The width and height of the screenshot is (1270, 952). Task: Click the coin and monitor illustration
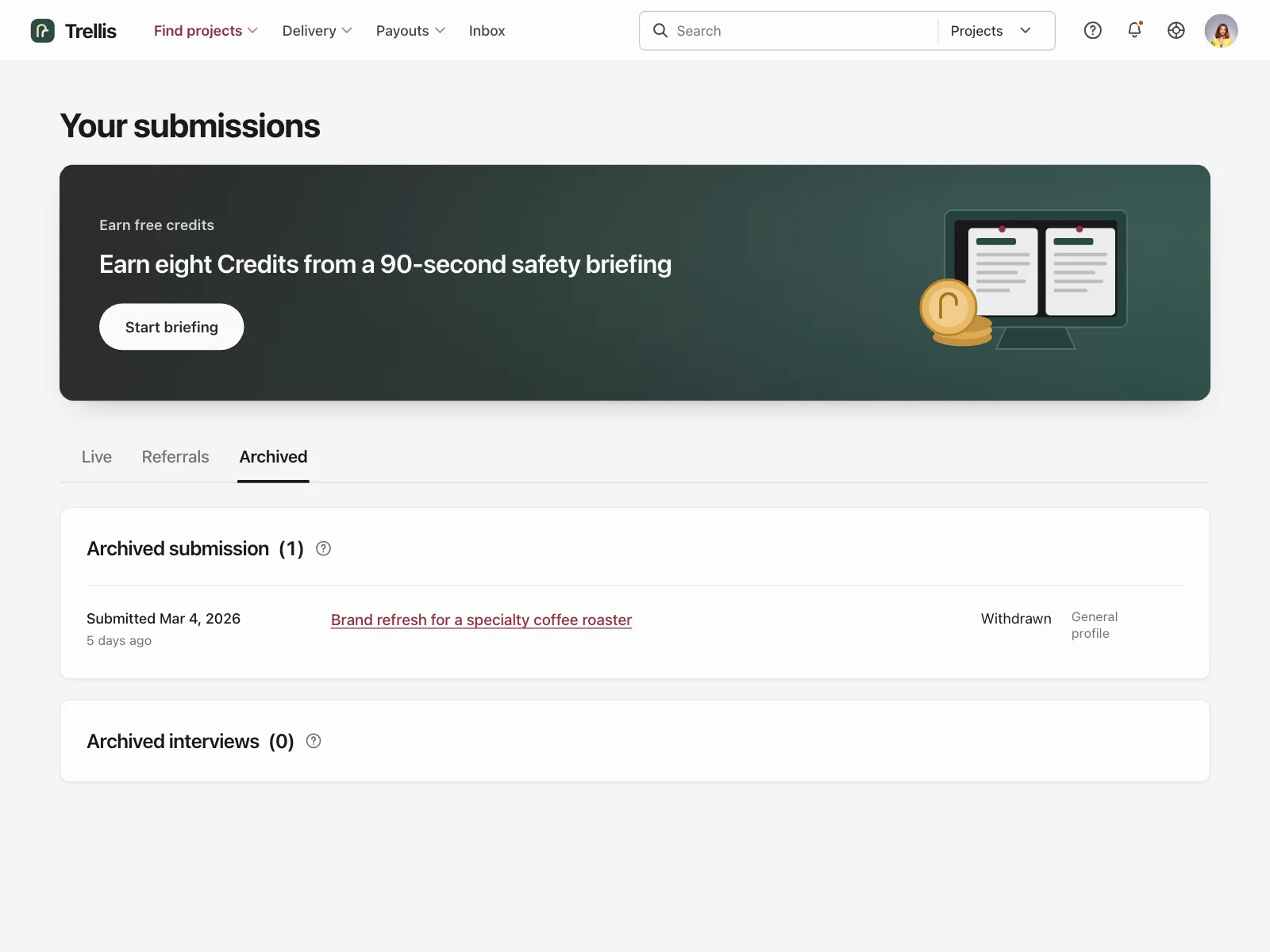coord(1023,279)
